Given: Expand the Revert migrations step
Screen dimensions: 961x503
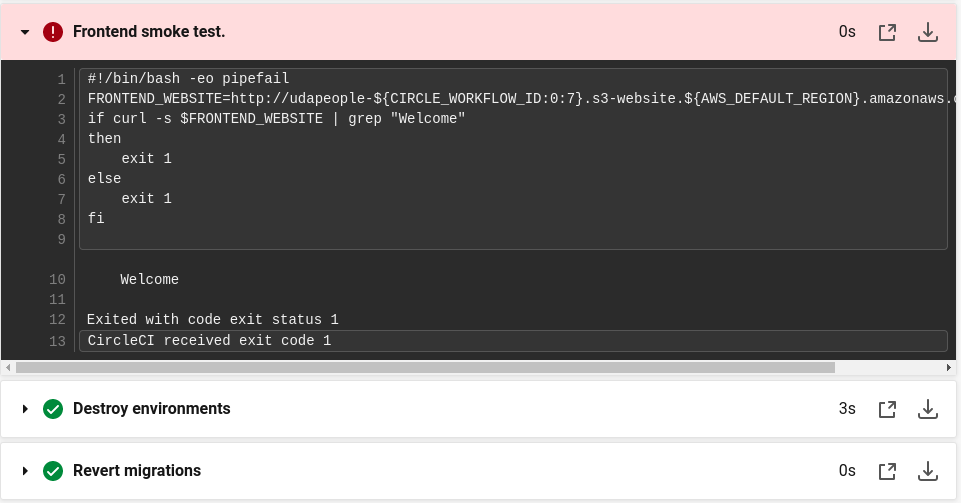Looking at the screenshot, I should 25,471.
